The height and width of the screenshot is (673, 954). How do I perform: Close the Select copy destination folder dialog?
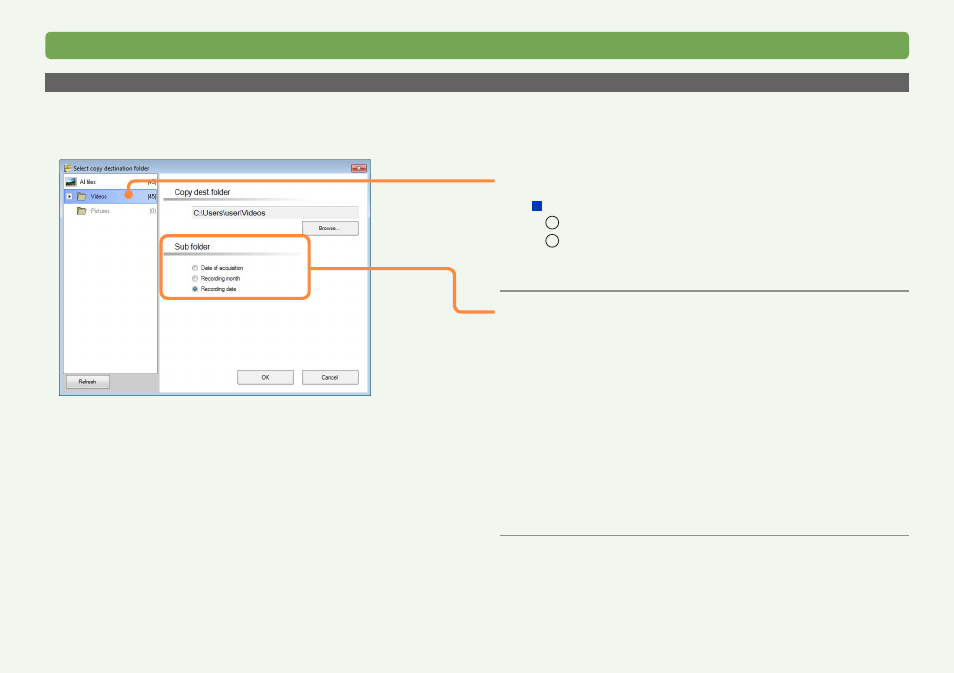pos(359,168)
